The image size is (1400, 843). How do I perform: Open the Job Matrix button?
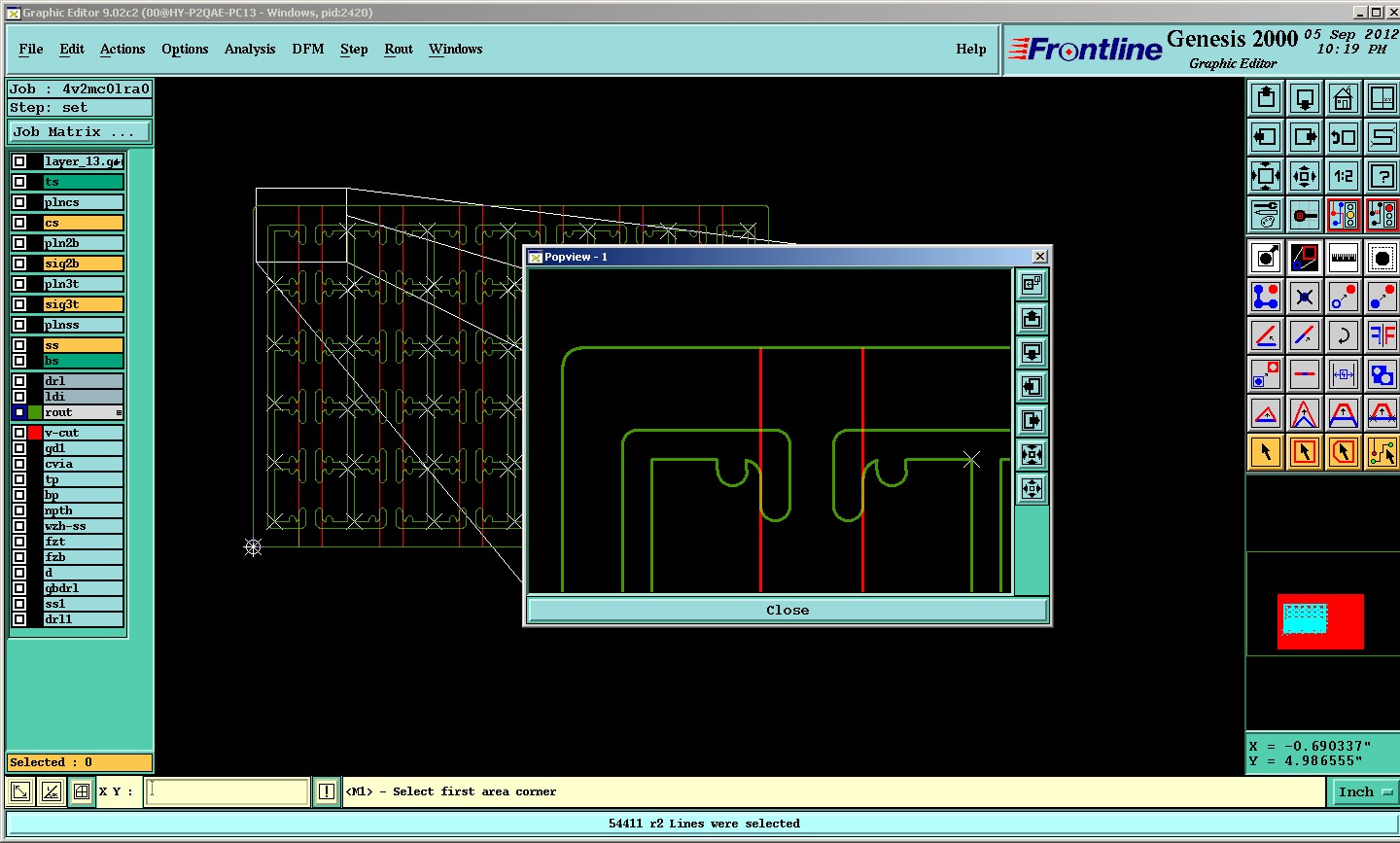[80, 132]
